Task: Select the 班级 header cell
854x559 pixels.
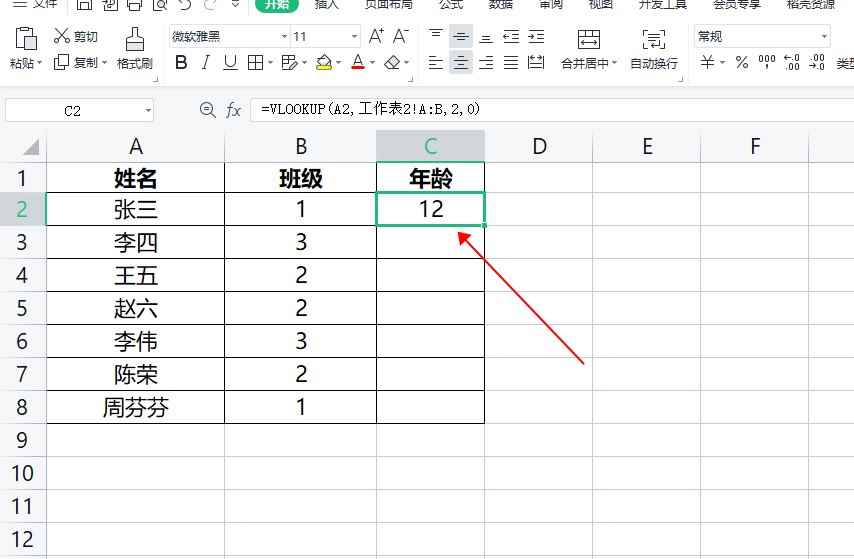Action: (301, 178)
